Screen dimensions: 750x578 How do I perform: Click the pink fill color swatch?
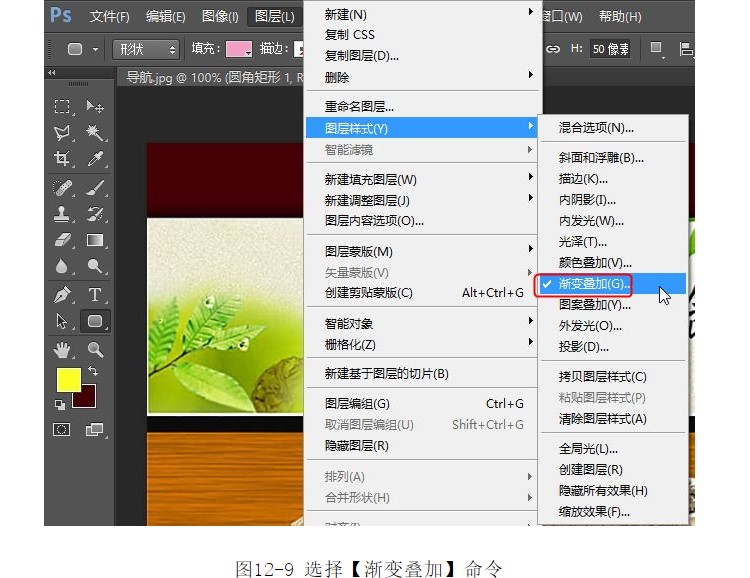point(238,49)
